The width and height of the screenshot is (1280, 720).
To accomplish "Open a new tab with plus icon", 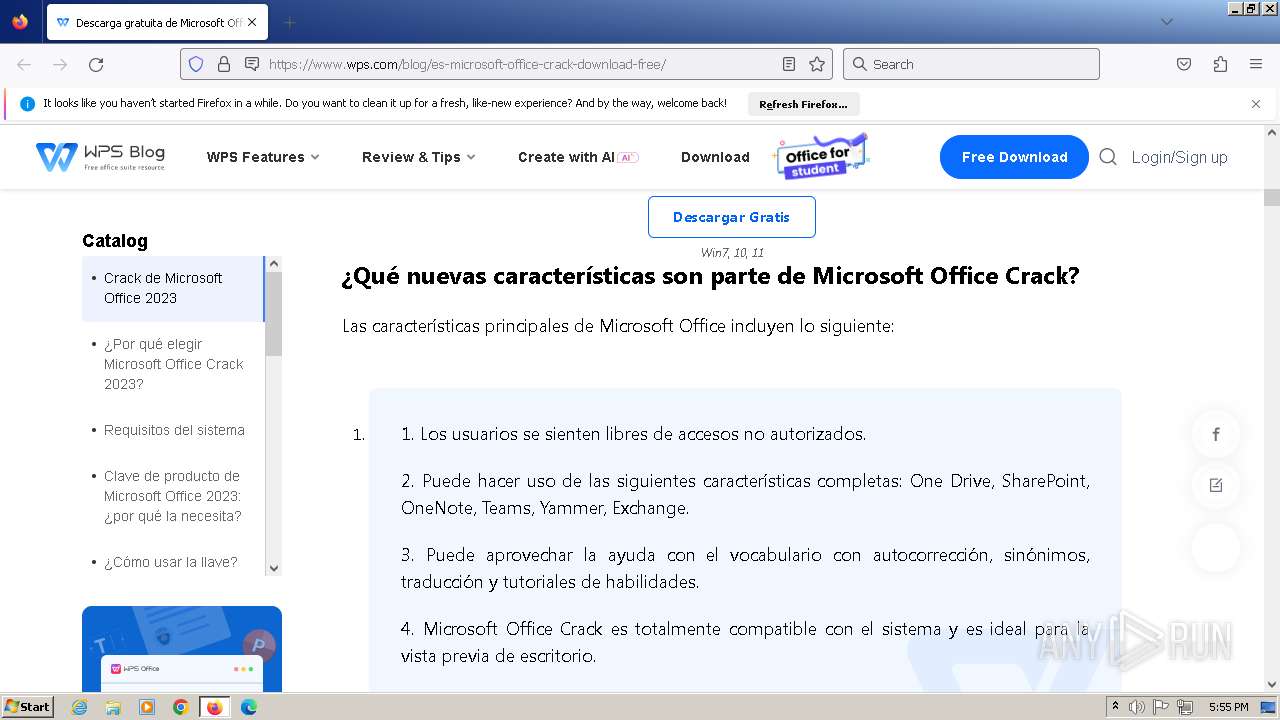I will [289, 22].
